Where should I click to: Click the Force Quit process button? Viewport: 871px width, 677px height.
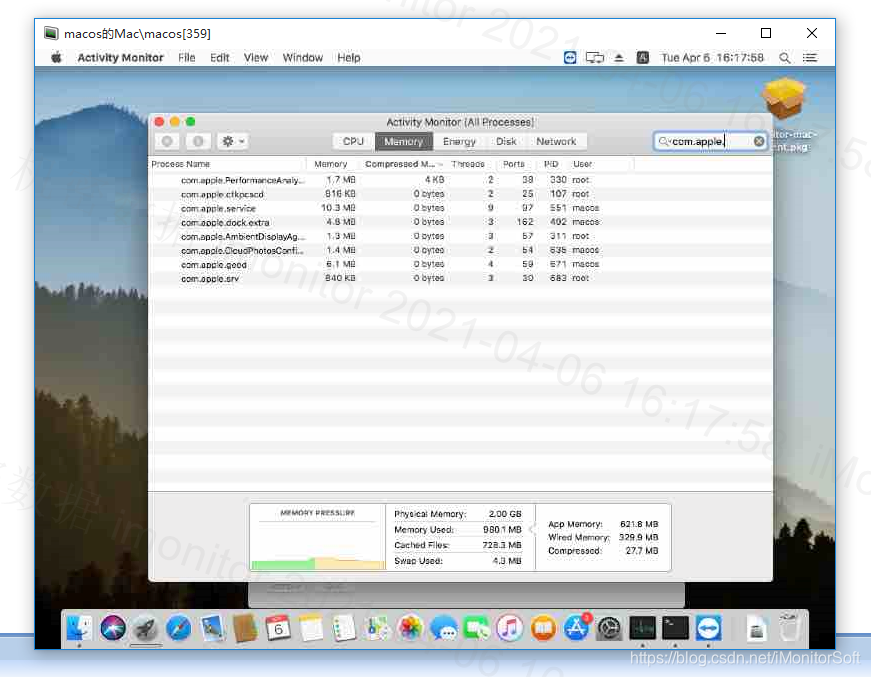click(x=167, y=141)
